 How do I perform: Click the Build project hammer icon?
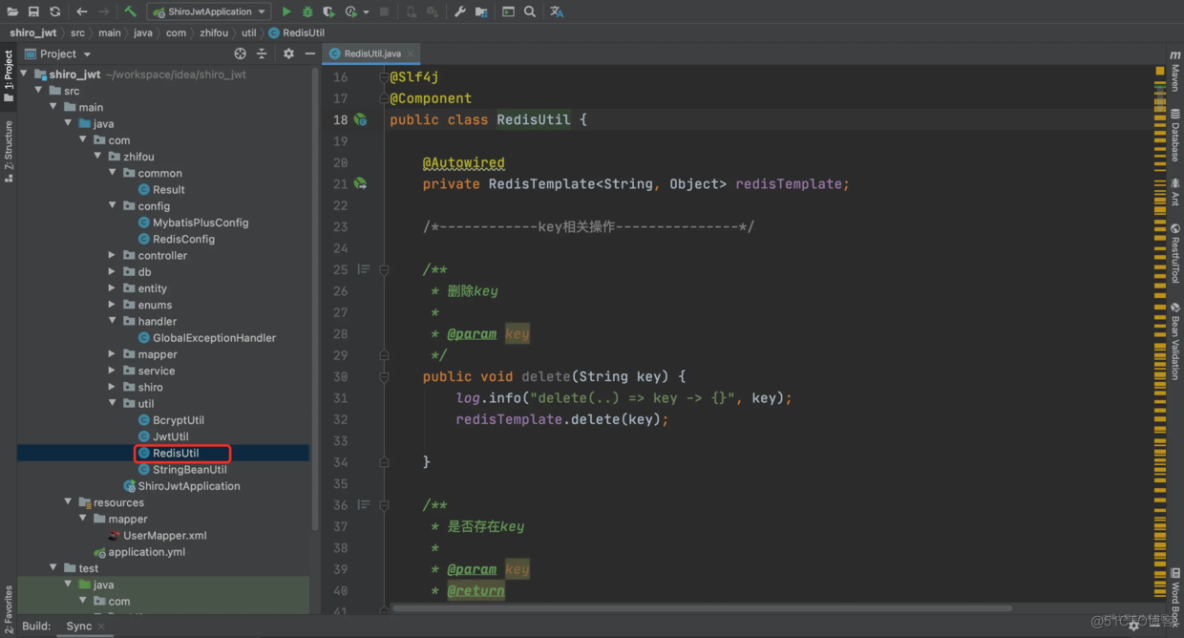tap(131, 12)
